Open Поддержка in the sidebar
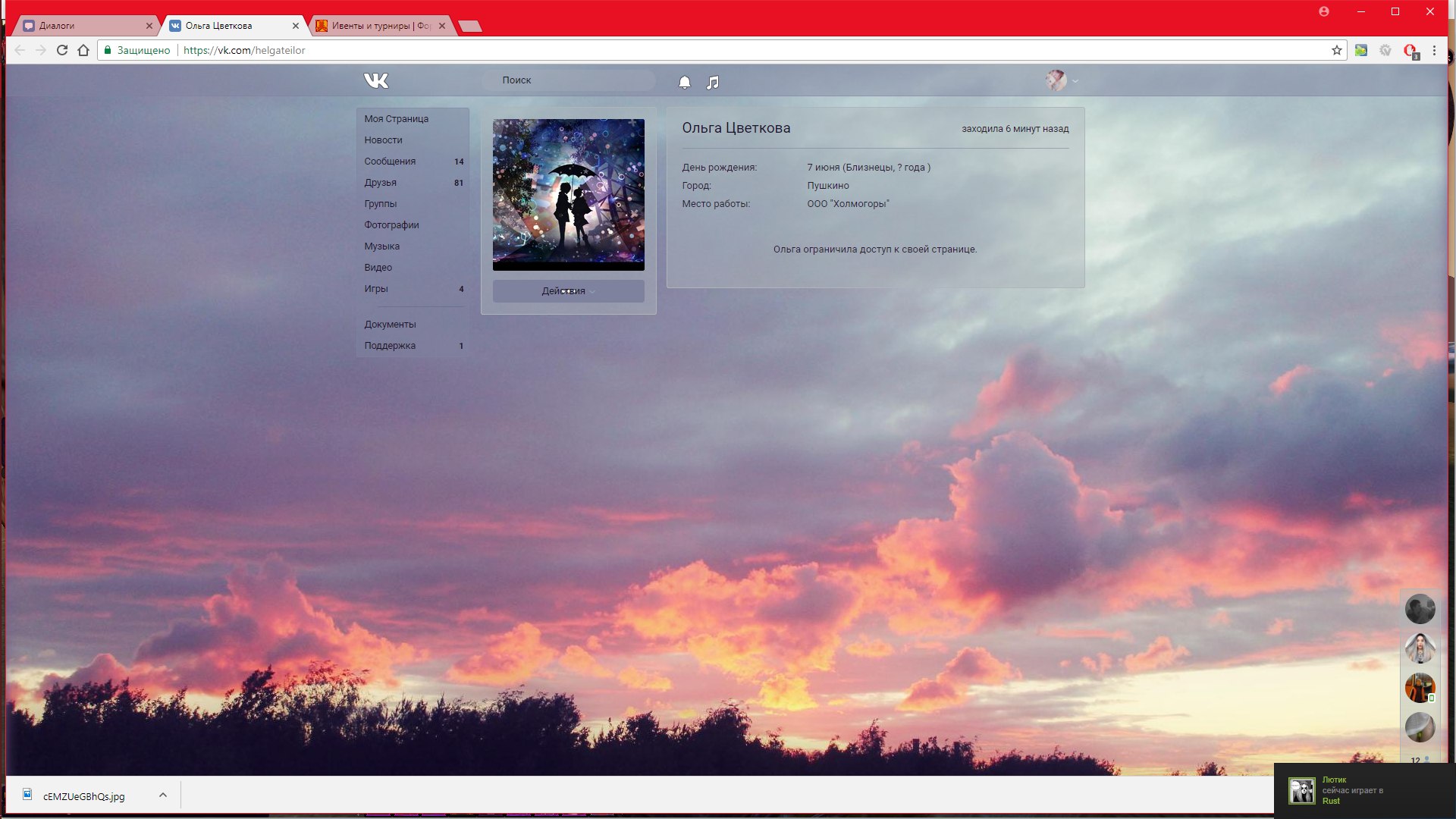Image resolution: width=1456 pixels, height=819 pixels. pos(390,346)
